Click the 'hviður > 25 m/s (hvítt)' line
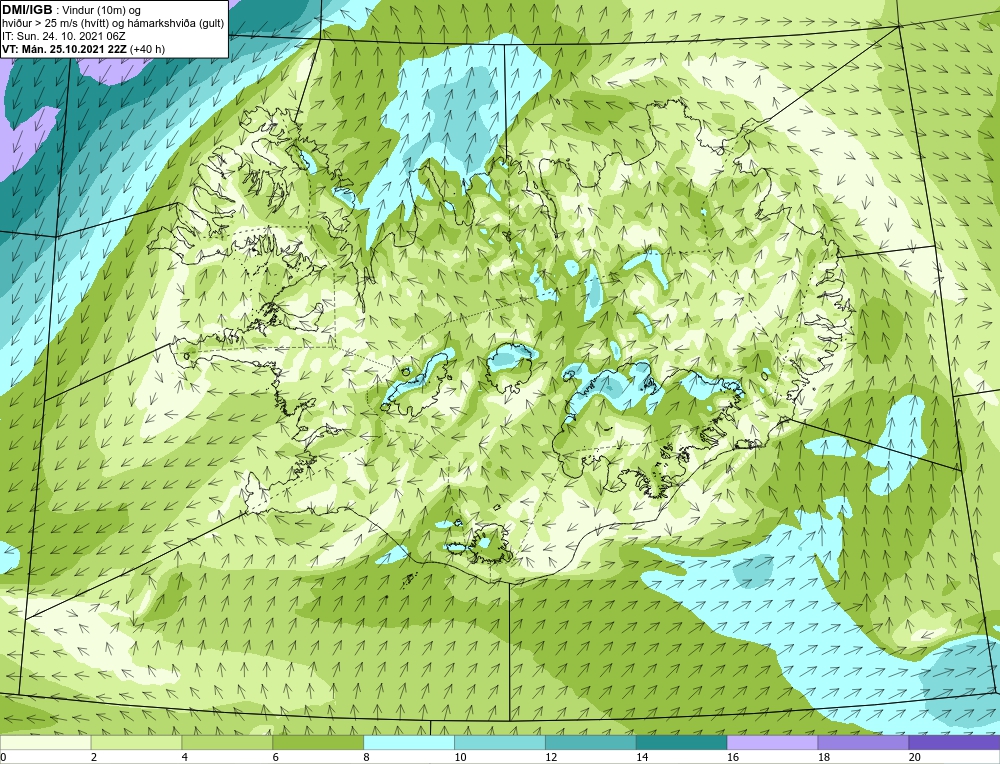This screenshot has width=1000, height=764. (56, 24)
